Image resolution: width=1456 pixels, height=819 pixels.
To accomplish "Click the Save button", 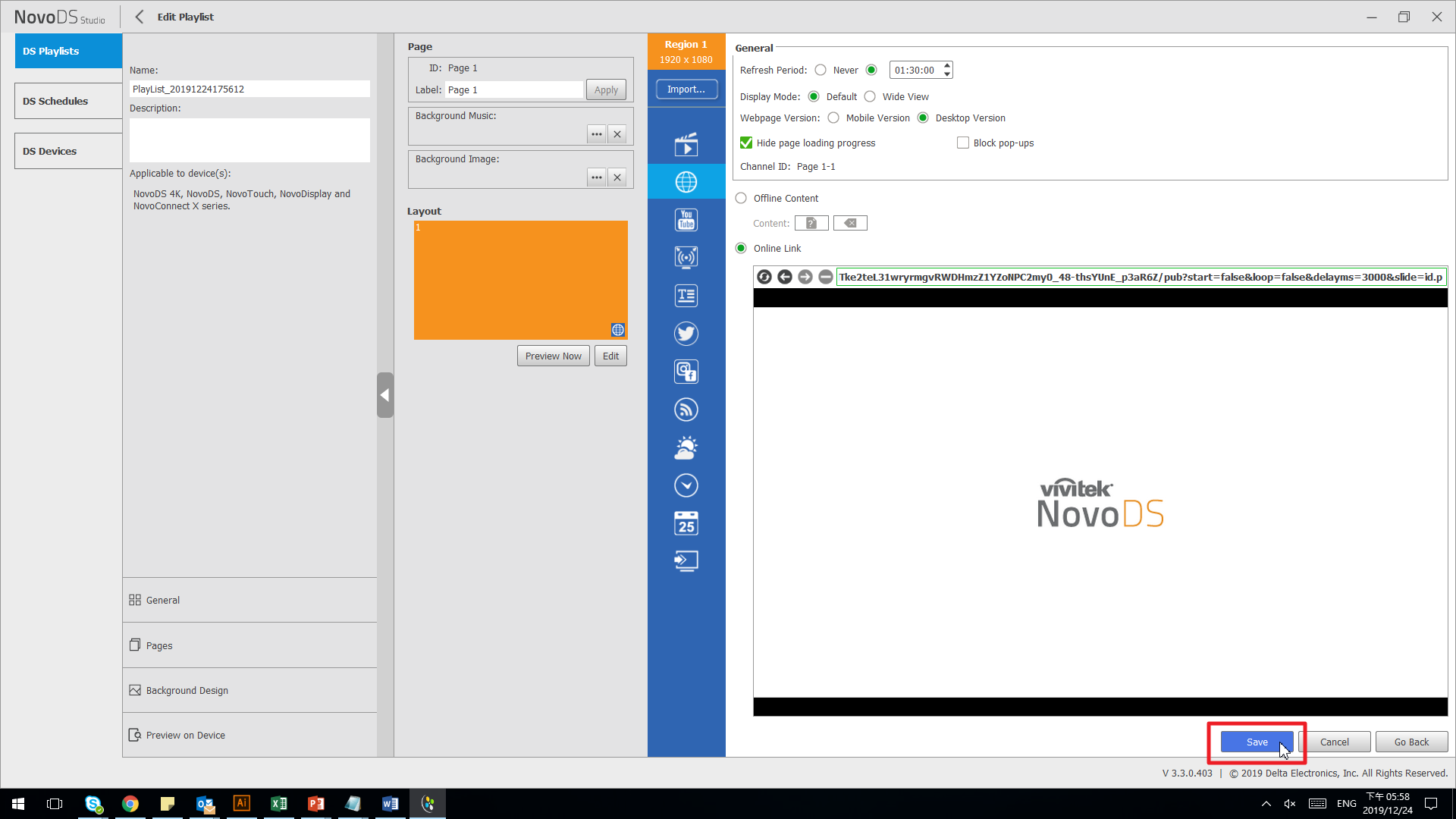I will (x=1257, y=742).
